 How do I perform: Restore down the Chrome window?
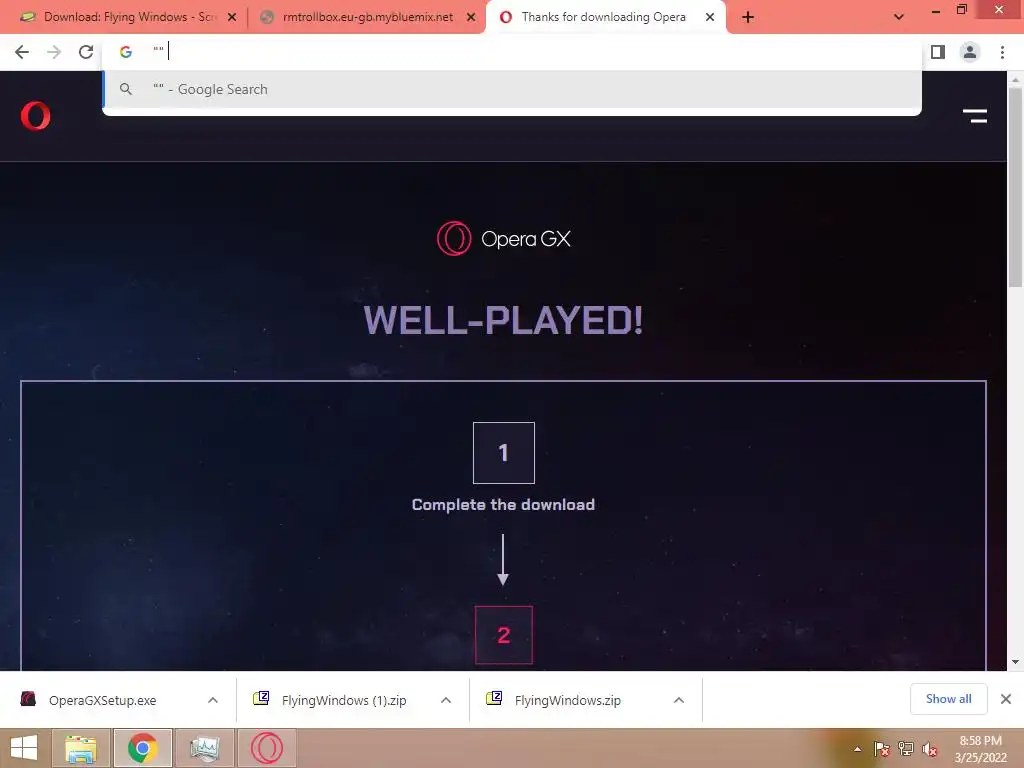[961, 10]
